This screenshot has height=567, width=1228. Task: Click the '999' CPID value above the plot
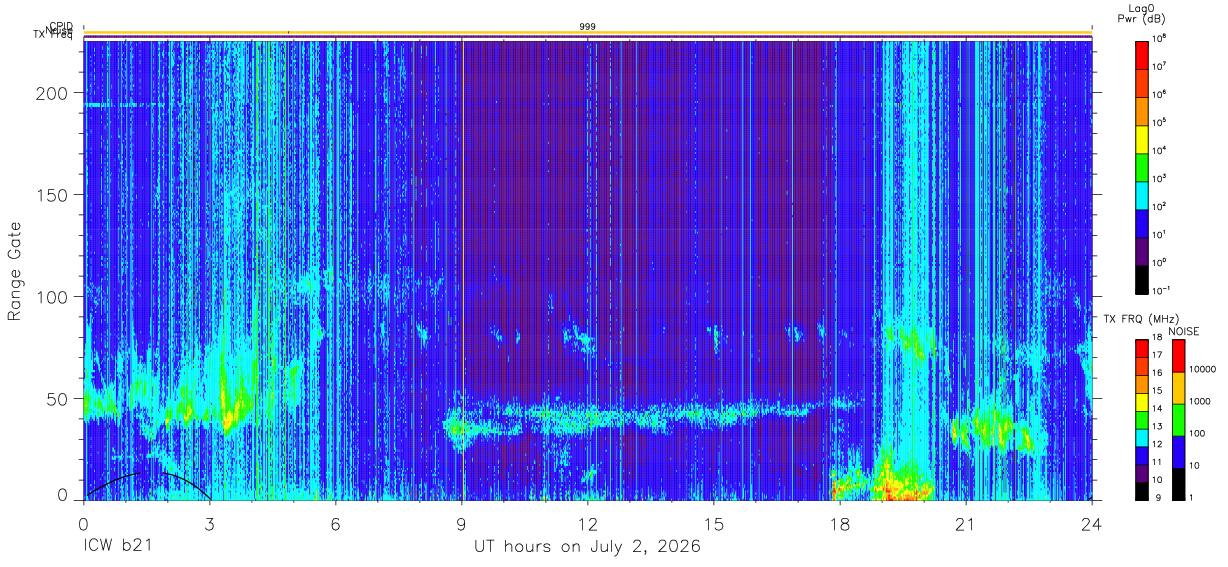(x=587, y=27)
